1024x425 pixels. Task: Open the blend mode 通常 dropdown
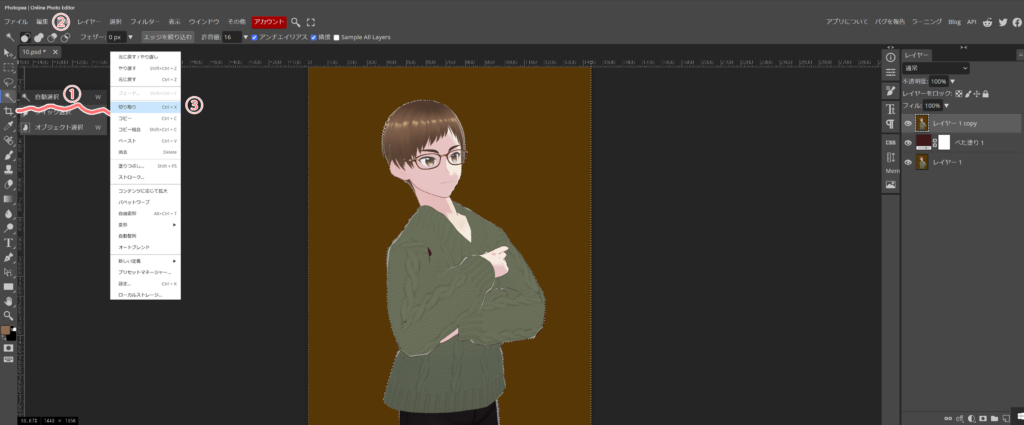(x=935, y=68)
